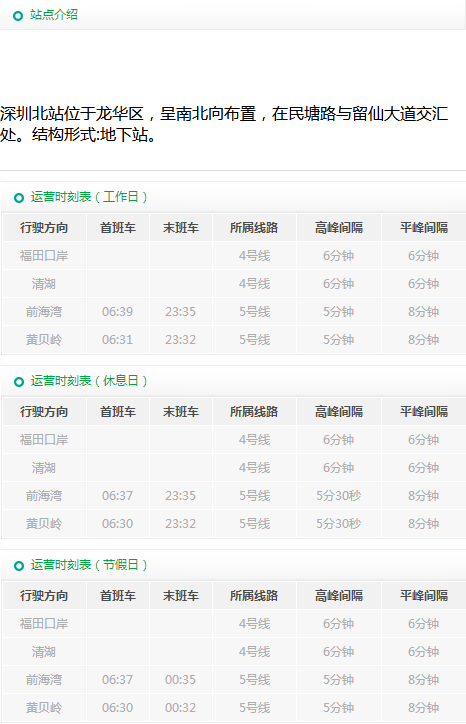This screenshot has width=466, height=724.
Task: Click 5分30秒 peak interval for 黄贝岭
Action: click(339, 524)
